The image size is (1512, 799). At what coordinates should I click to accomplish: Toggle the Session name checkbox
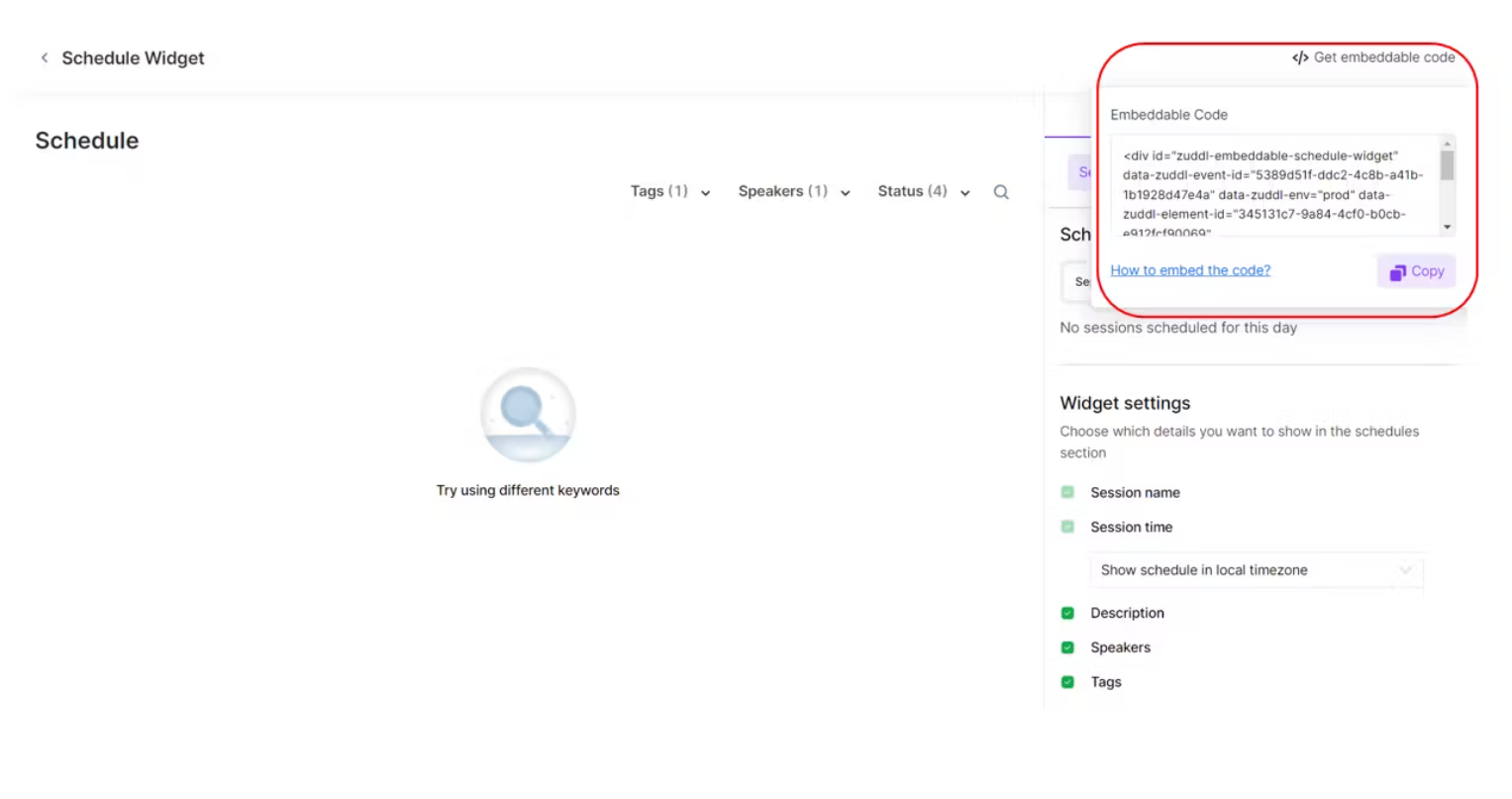[1067, 491]
